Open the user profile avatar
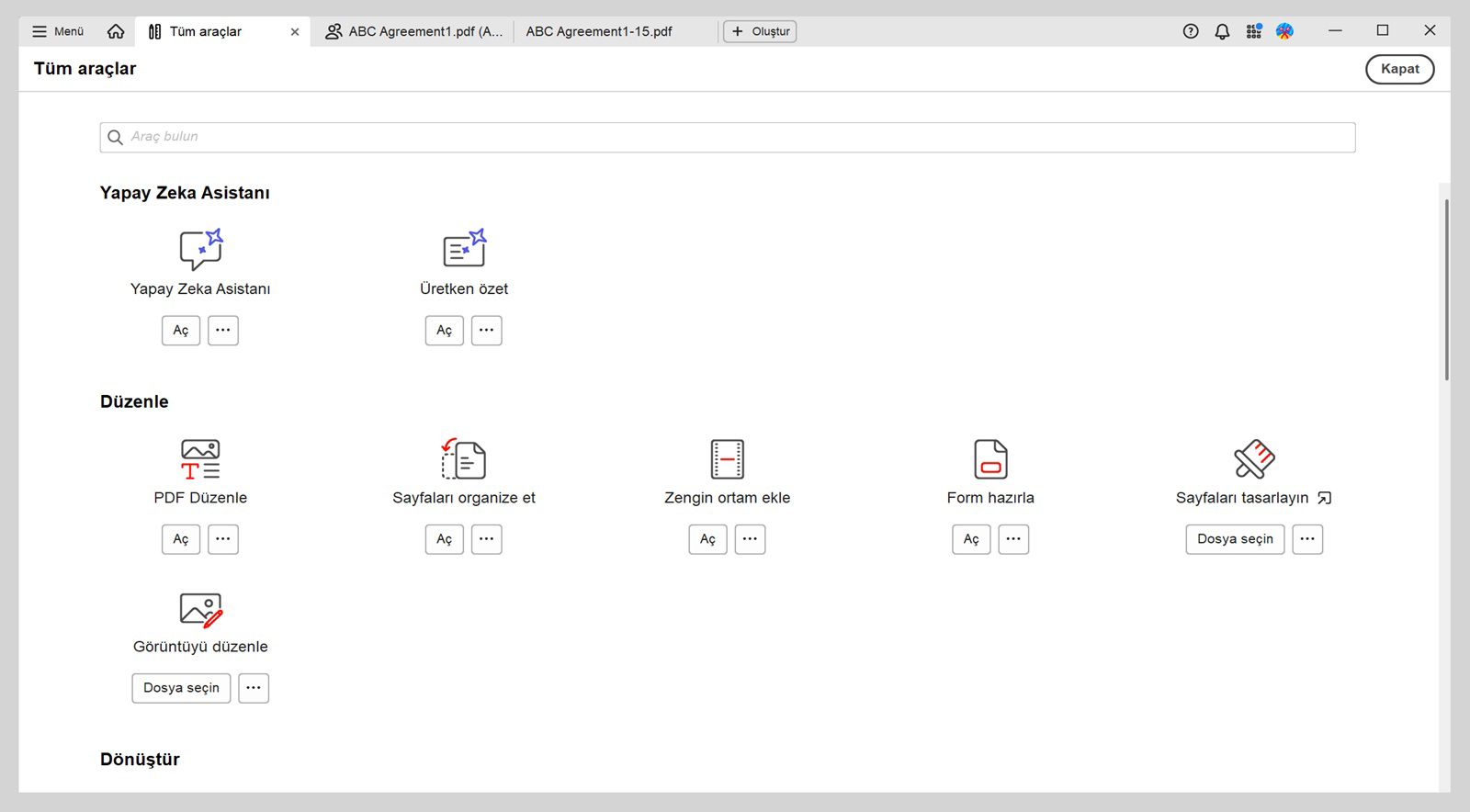Screen dimensions: 1470x812 point(1284,31)
